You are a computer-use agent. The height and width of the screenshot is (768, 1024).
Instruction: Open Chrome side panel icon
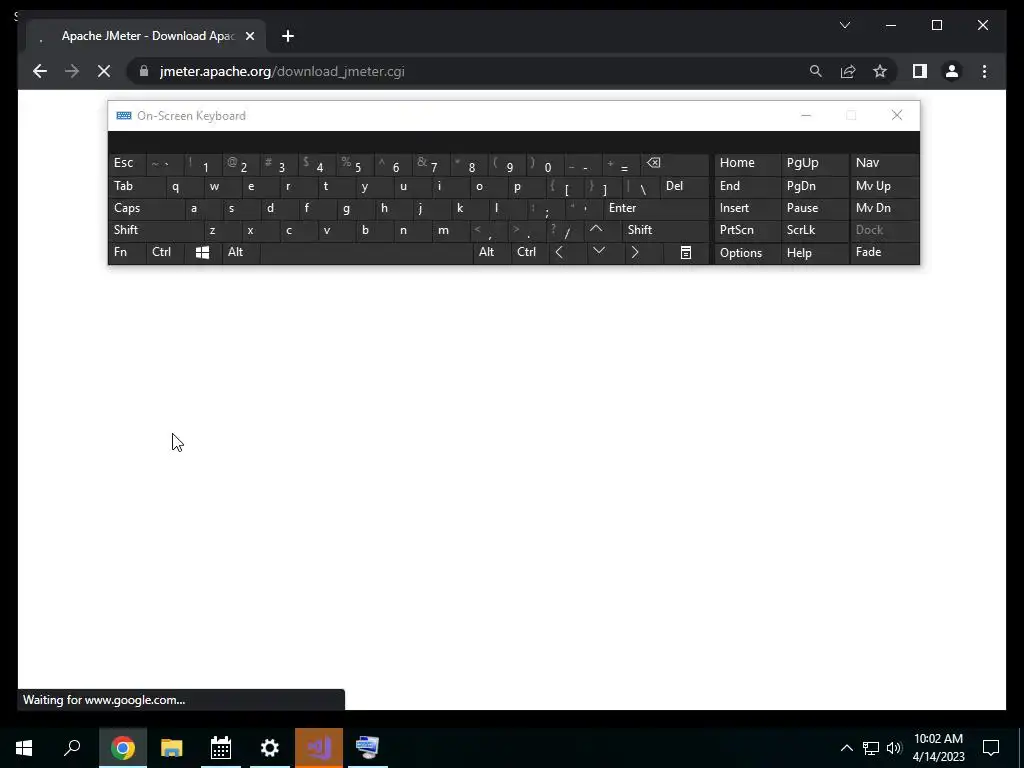point(920,71)
